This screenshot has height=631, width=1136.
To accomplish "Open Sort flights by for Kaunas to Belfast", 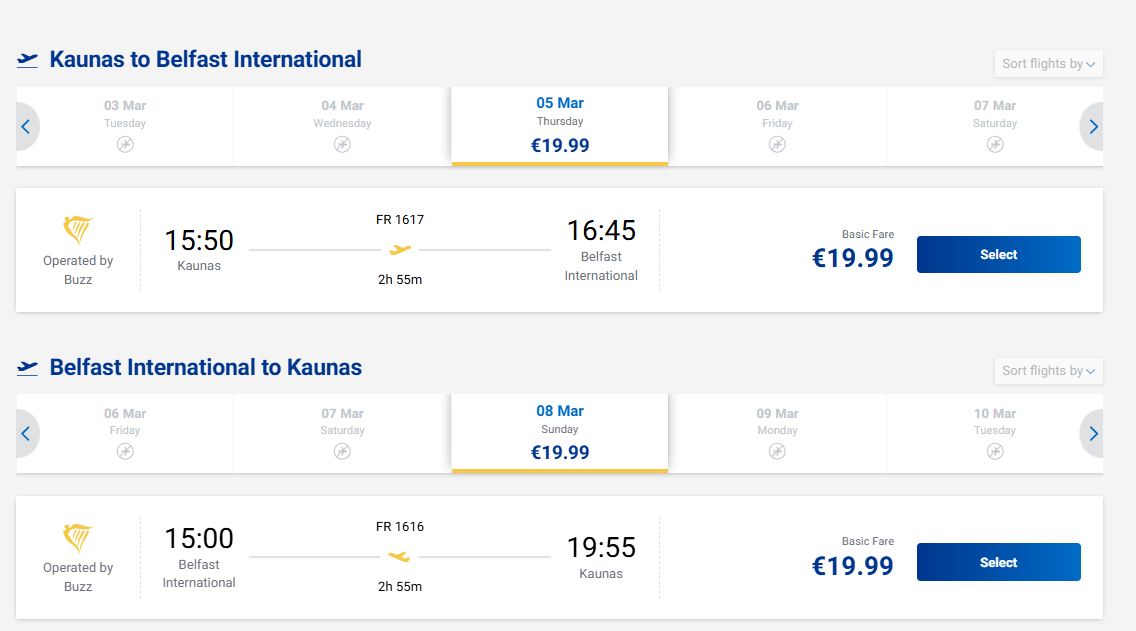I will 1048,64.
